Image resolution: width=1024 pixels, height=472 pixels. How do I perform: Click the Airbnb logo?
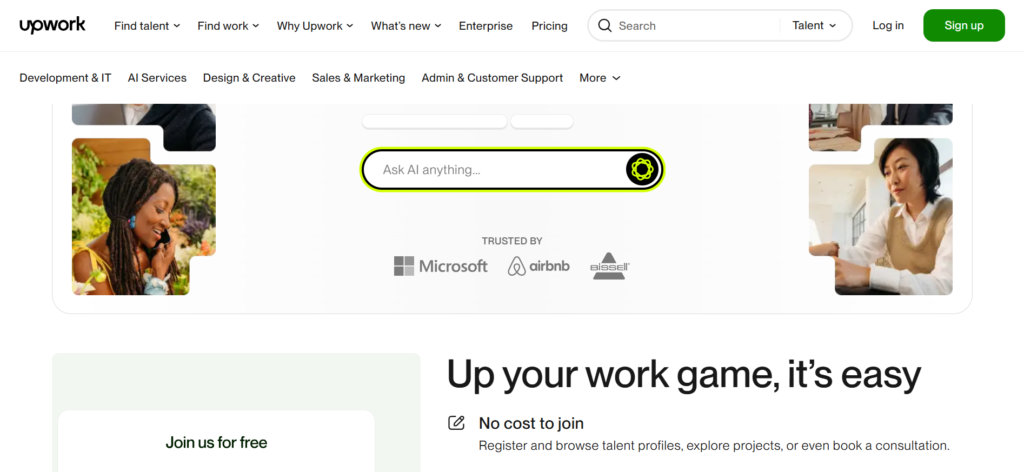click(538, 266)
